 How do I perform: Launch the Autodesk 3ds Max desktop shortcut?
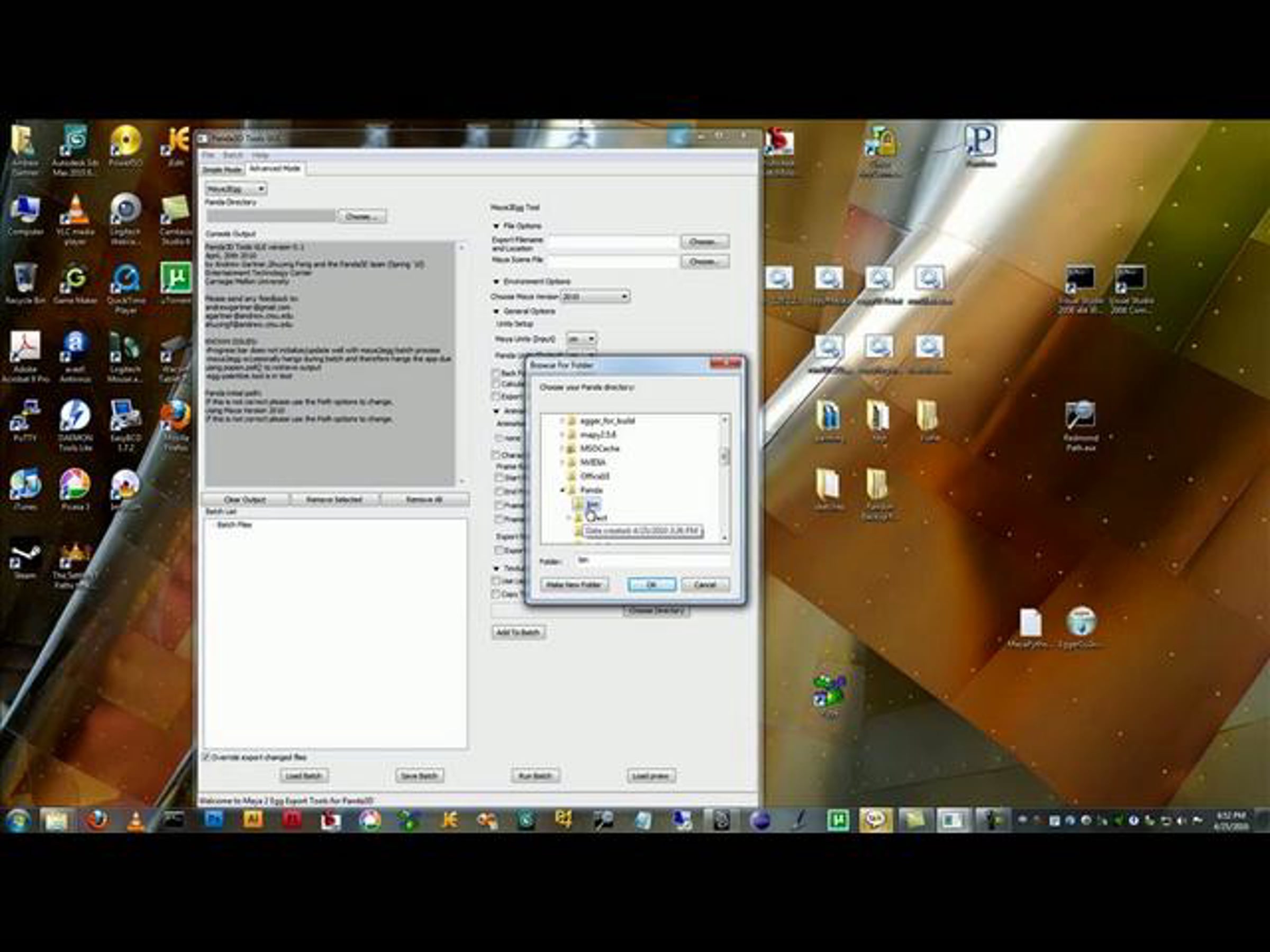[x=75, y=150]
